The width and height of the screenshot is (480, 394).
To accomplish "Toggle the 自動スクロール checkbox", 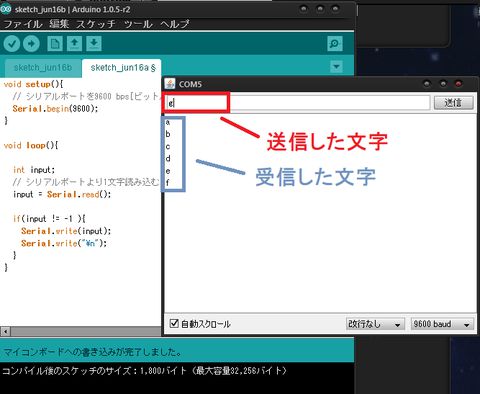I will [174, 323].
